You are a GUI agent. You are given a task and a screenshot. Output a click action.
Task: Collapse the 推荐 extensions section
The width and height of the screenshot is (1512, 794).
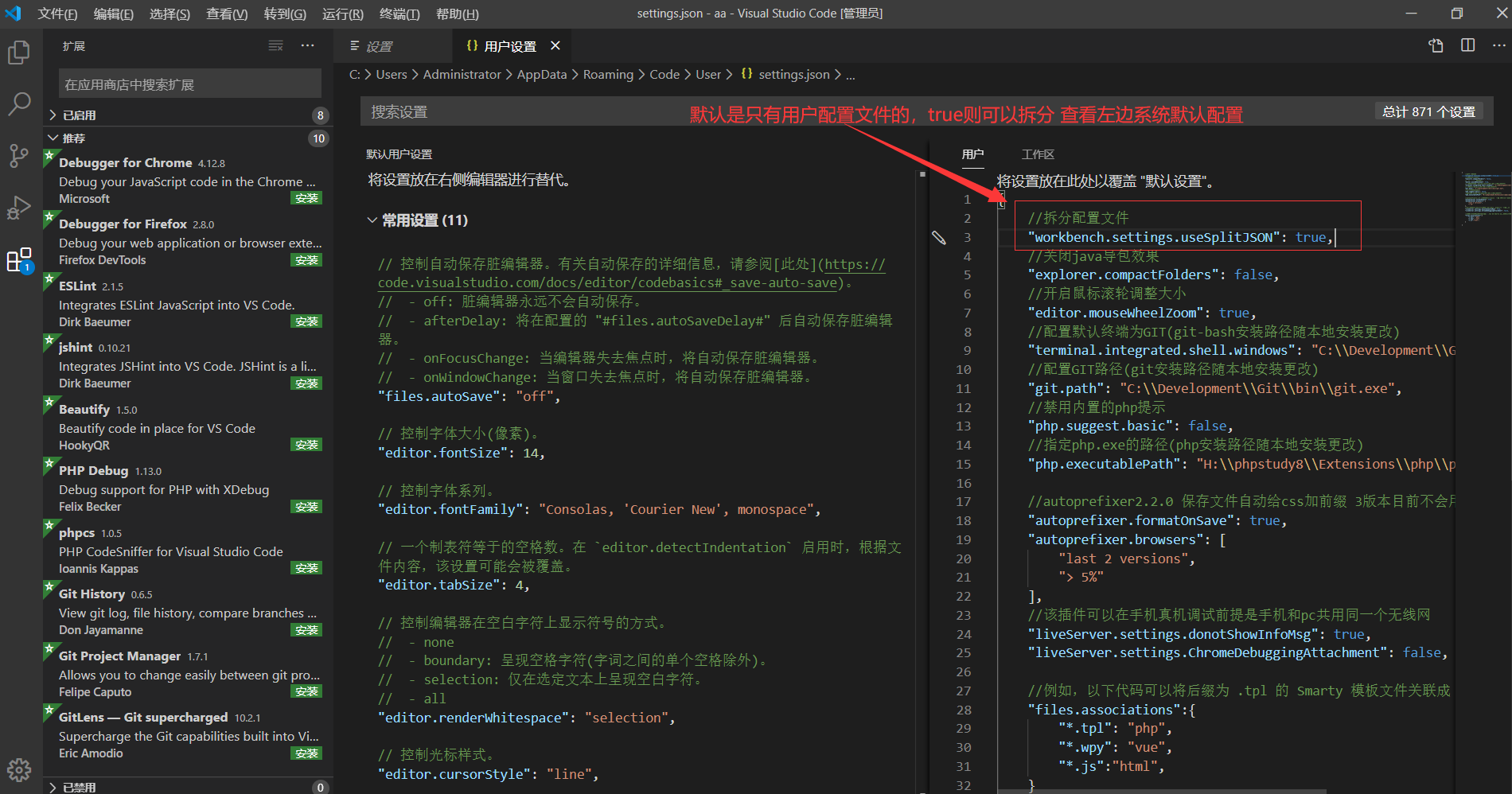188,138
